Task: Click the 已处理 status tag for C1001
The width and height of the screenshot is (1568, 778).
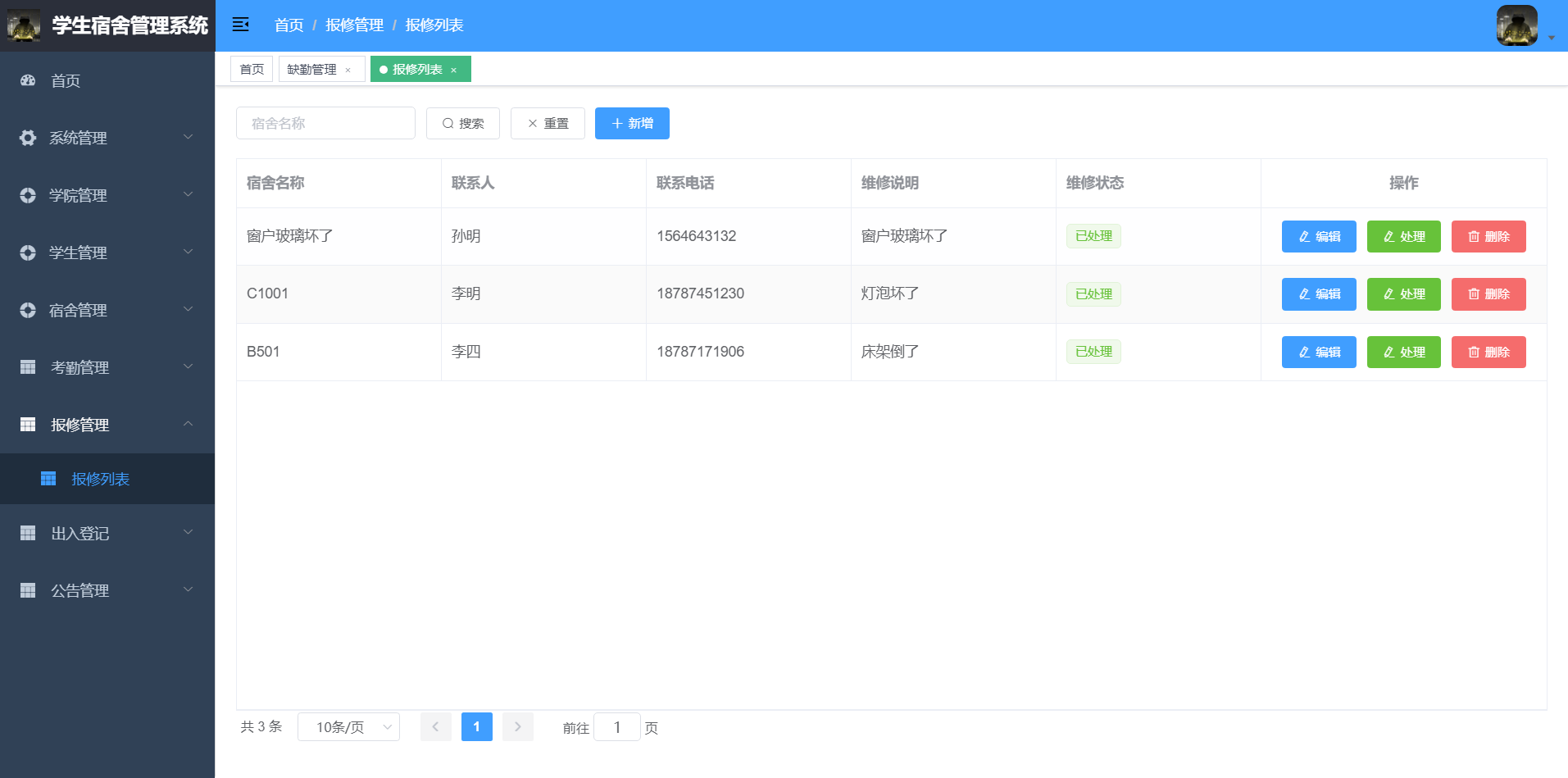Action: [1093, 294]
